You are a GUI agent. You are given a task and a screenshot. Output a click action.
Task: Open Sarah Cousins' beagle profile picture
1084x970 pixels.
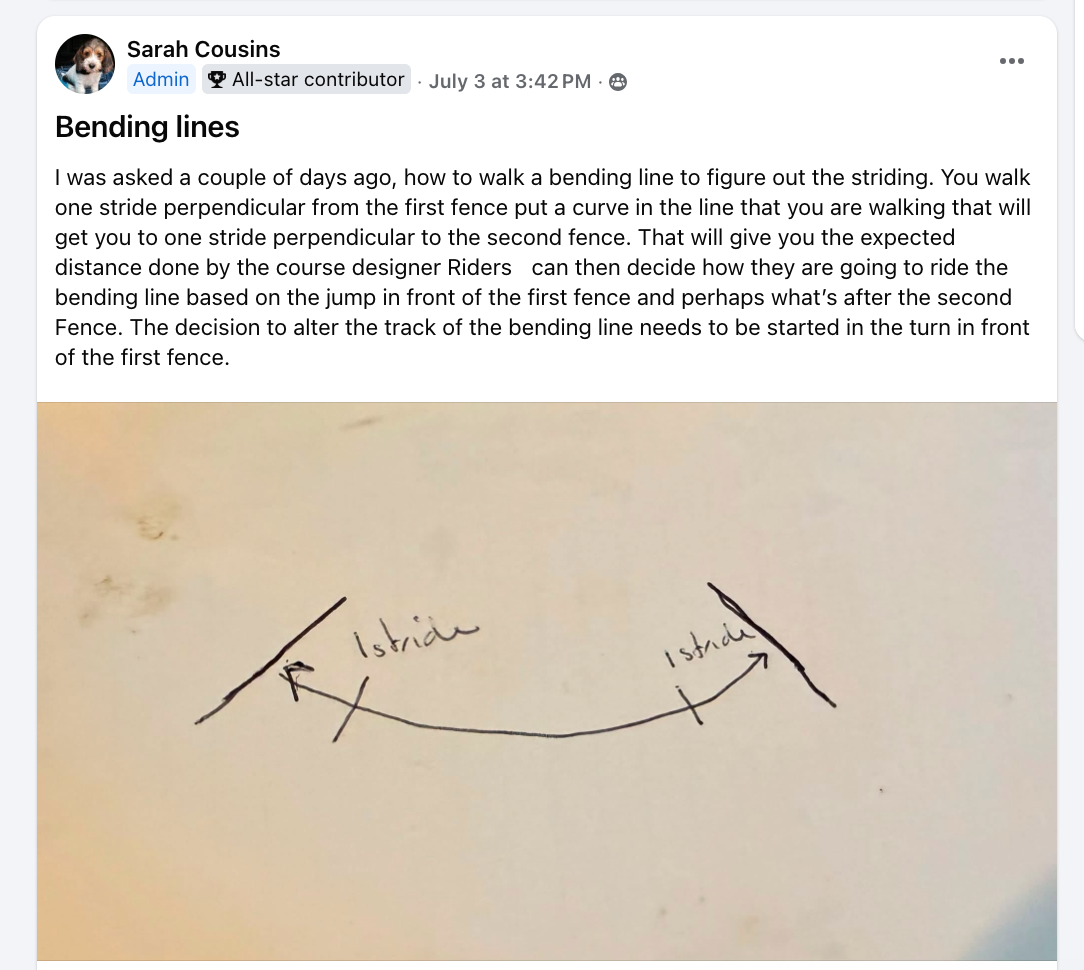coord(85,64)
